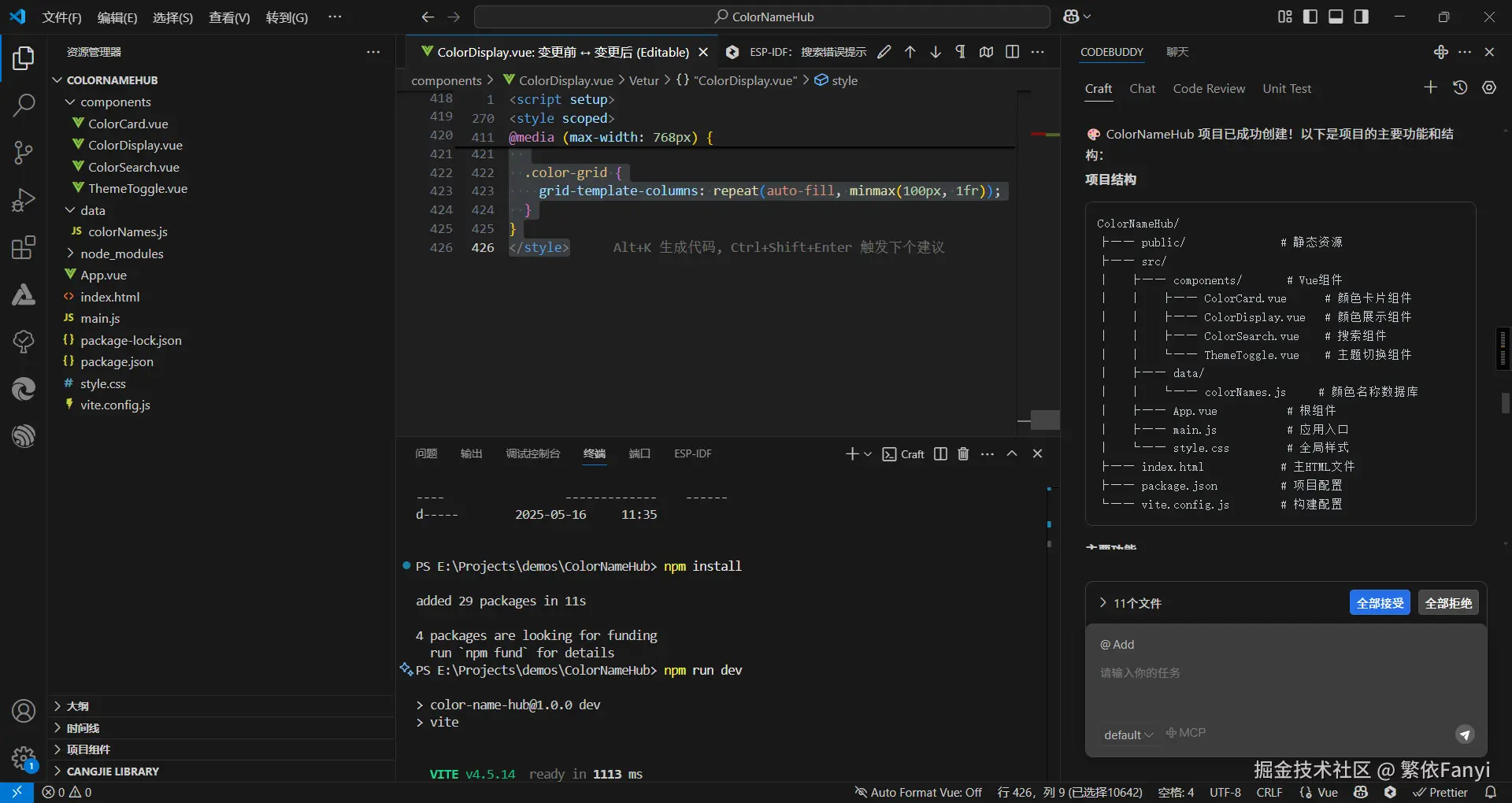The height and width of the screenshot is (803, 1512).
Task: Go forward with the navigation arrow
Action: tap(454, 17)
